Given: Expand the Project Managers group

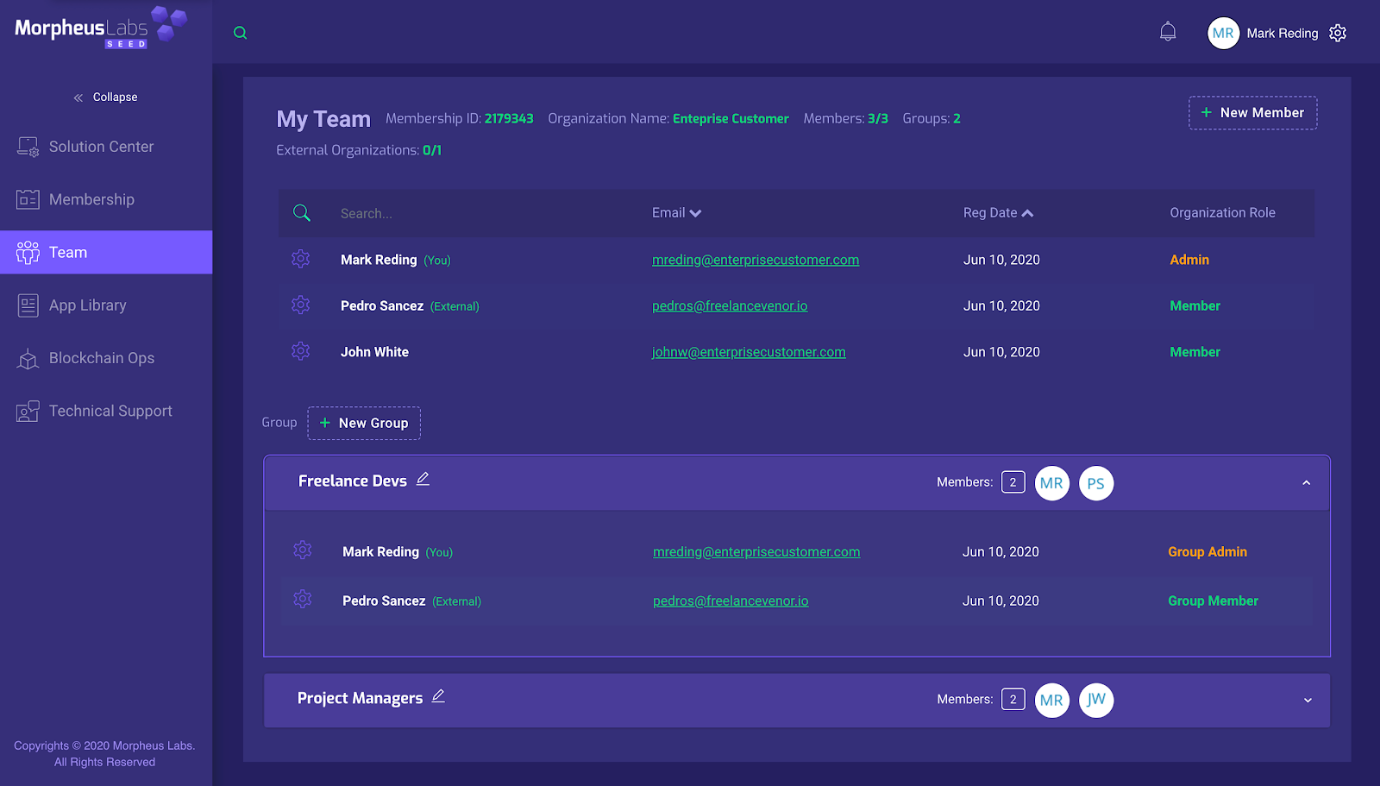Looking at the screenshot, I should (x=1306, y=700).
